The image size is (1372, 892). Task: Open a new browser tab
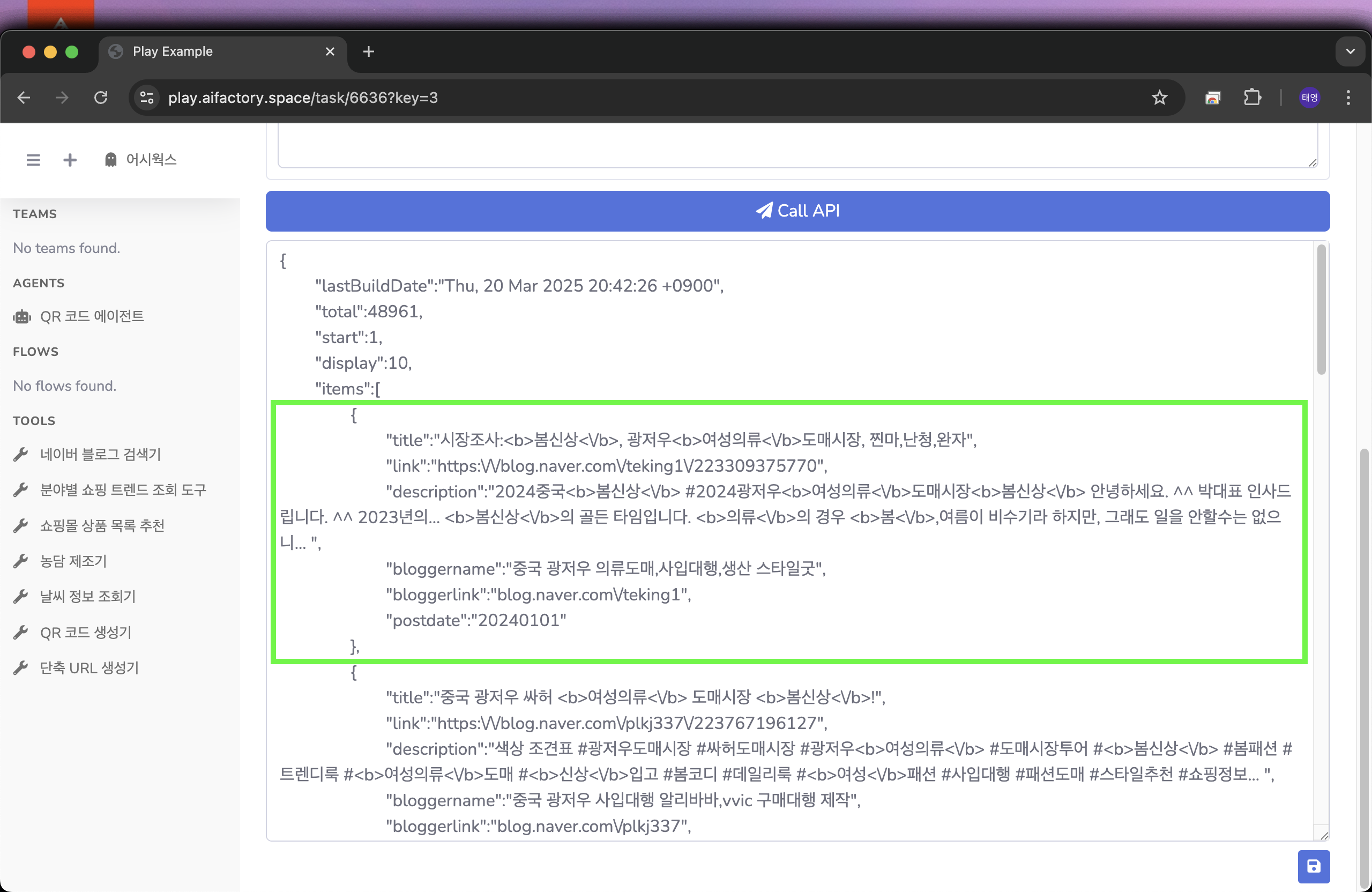[x=368, y=51]
